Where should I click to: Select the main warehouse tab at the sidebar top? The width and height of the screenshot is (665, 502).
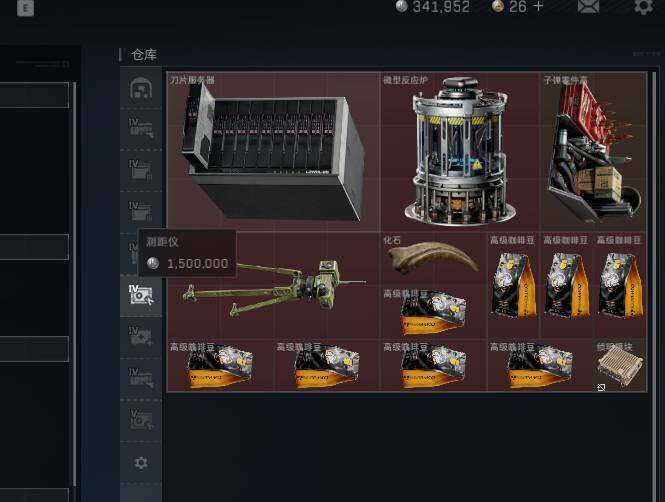pyautogui.click(x=141, y=88)
